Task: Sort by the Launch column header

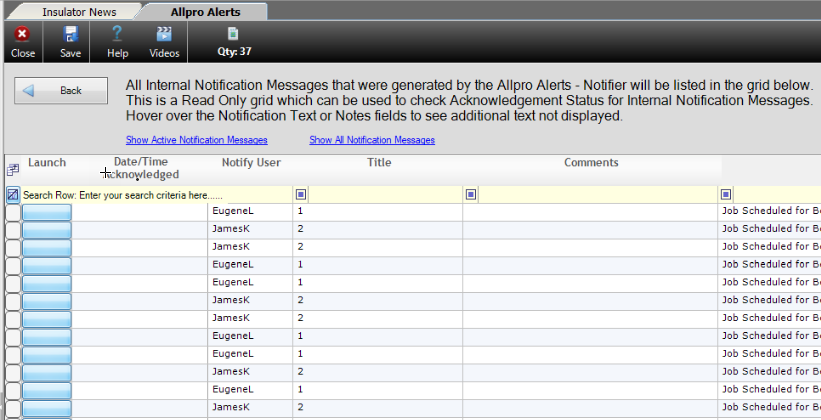Action: click(47, 162)
